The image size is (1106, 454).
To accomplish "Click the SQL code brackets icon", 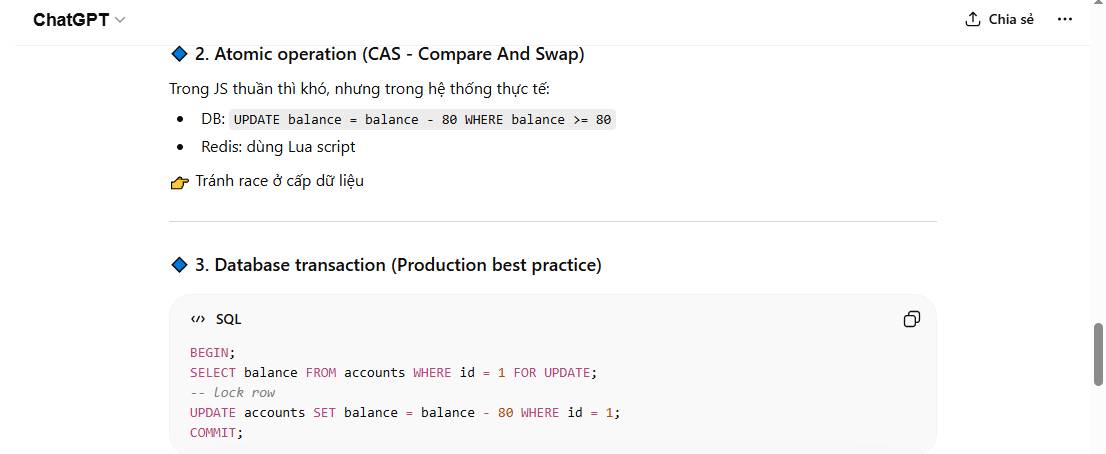I will coord(197,319).
